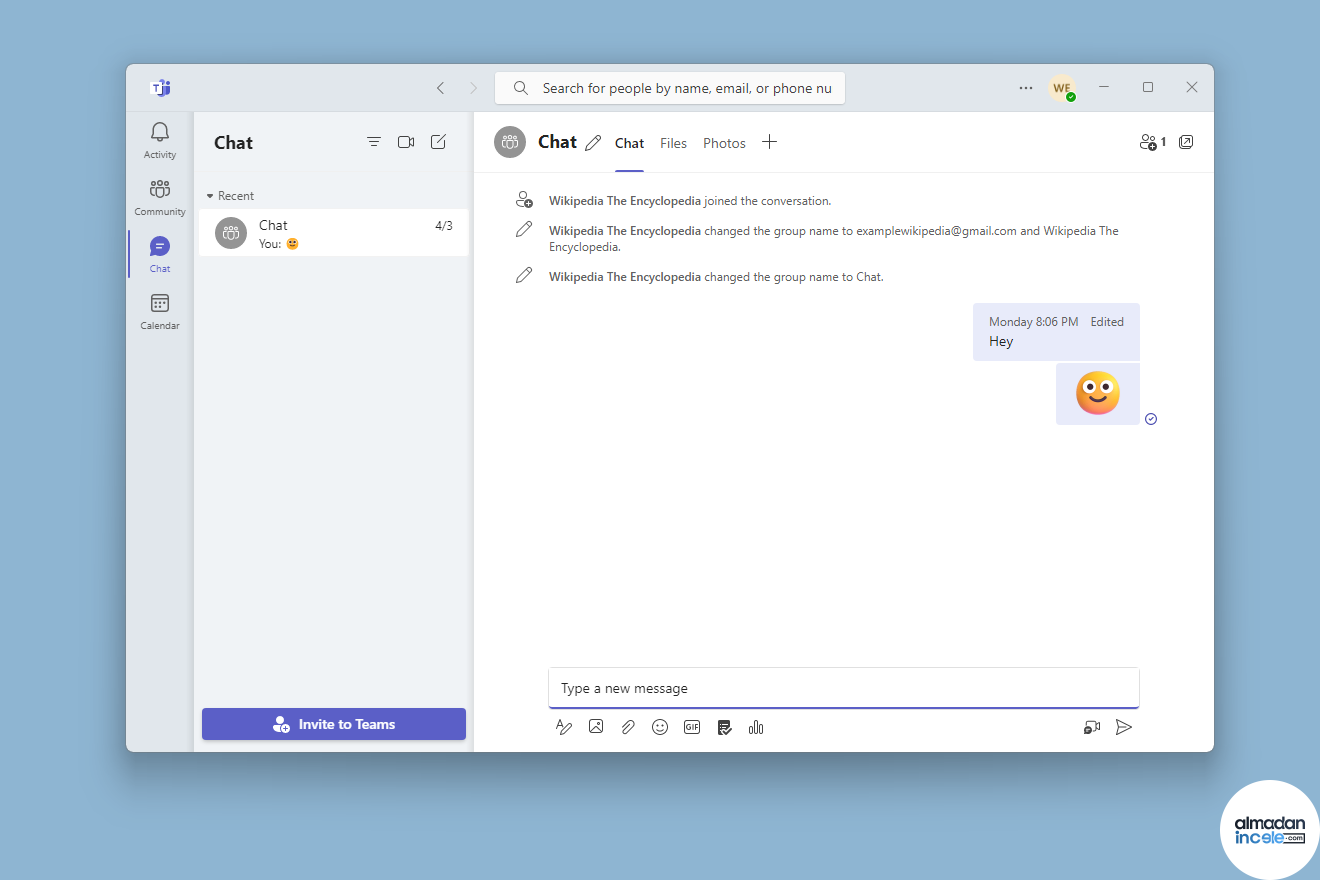Attach a file with paperclip
Viewport: 1320px width, 880px height.
pos(628,727)
